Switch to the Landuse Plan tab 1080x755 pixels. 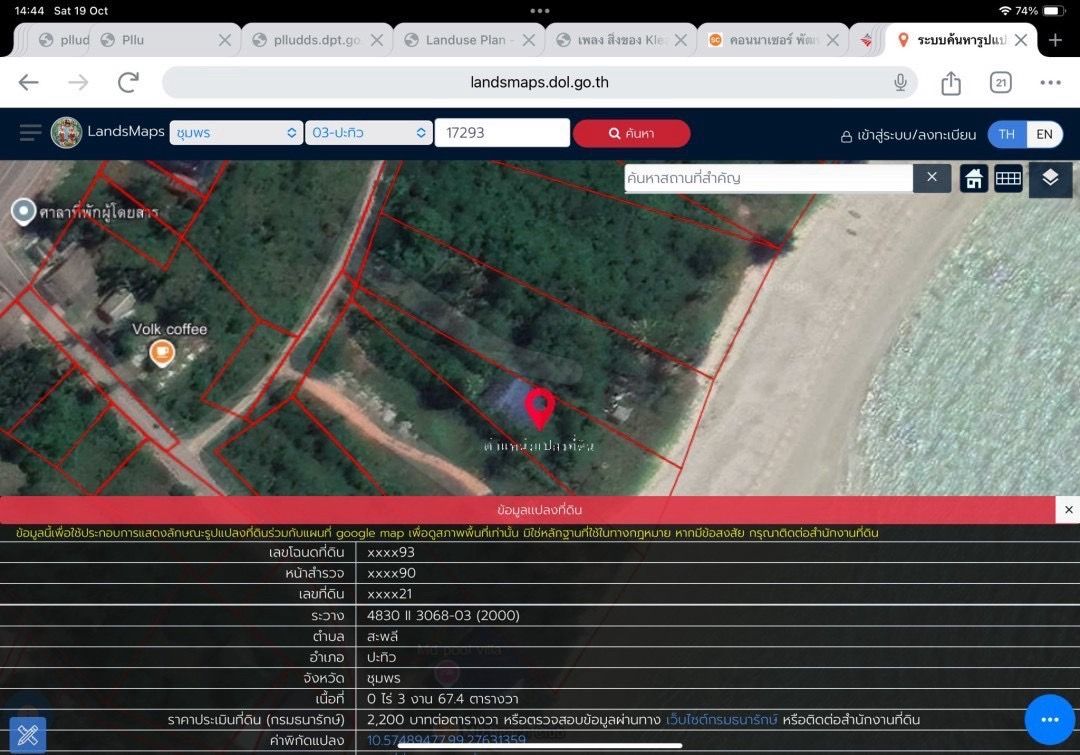click(x=470, y=40)
